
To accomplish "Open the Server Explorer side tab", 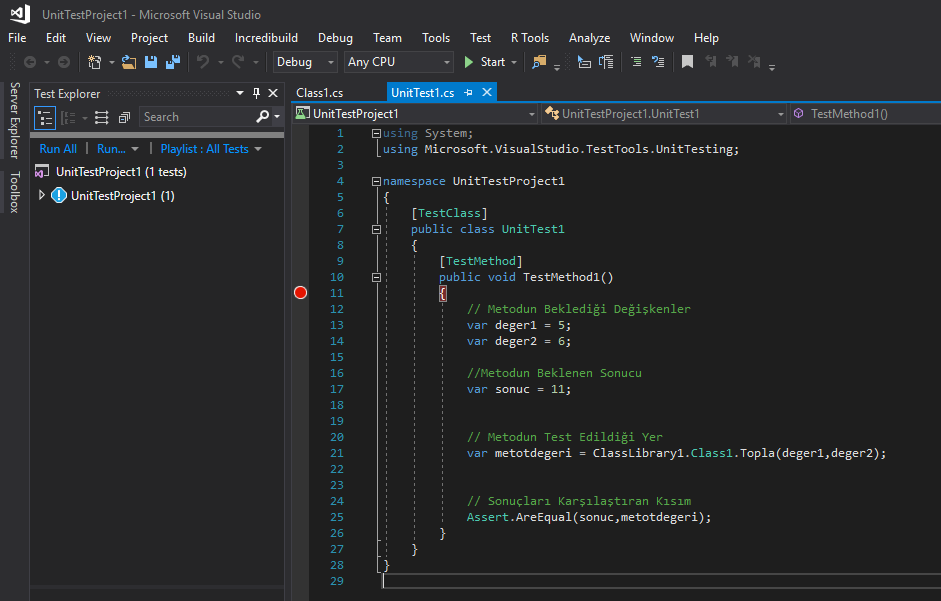I will 15,120.
